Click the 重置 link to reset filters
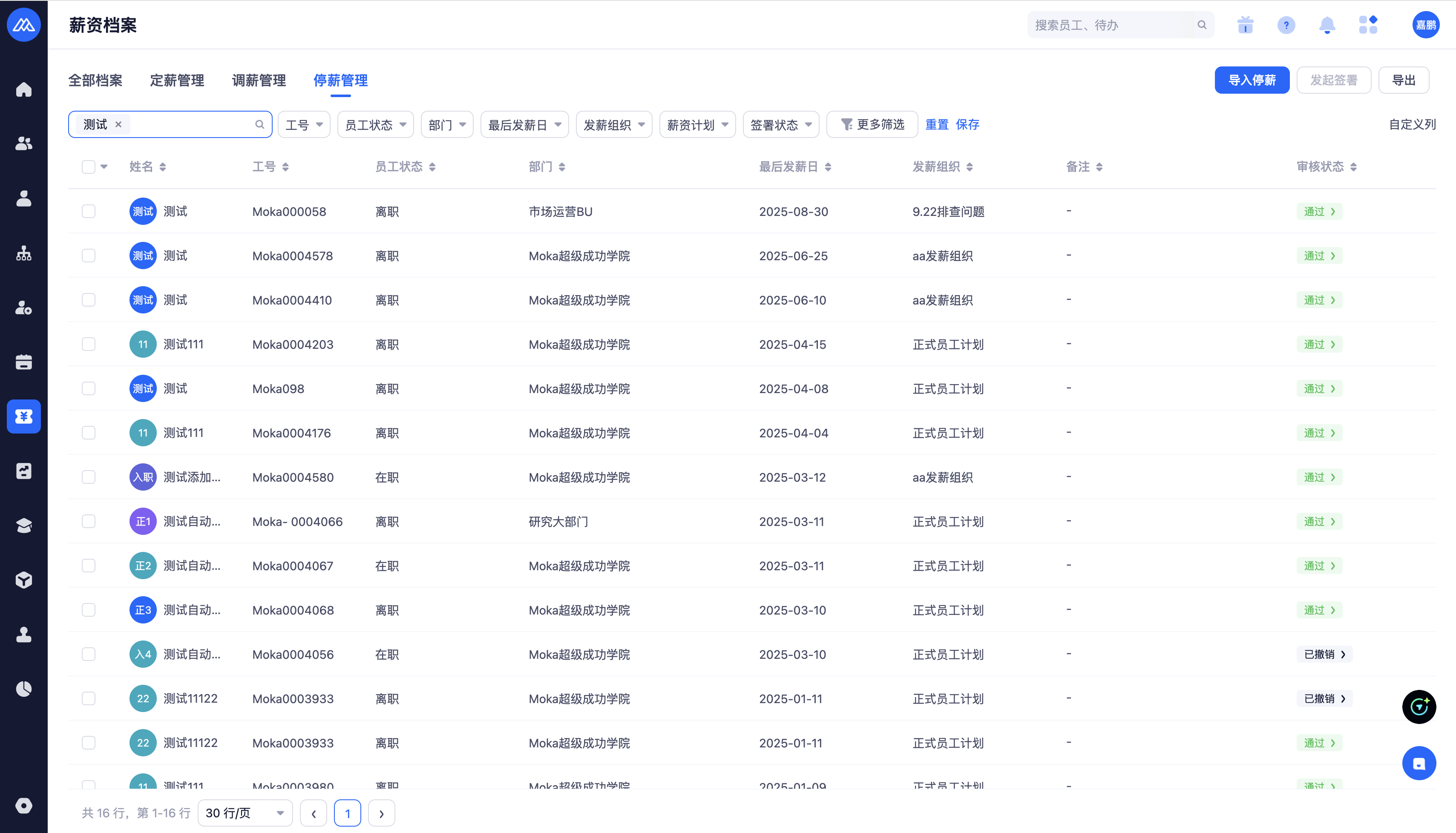 (937, 125)
